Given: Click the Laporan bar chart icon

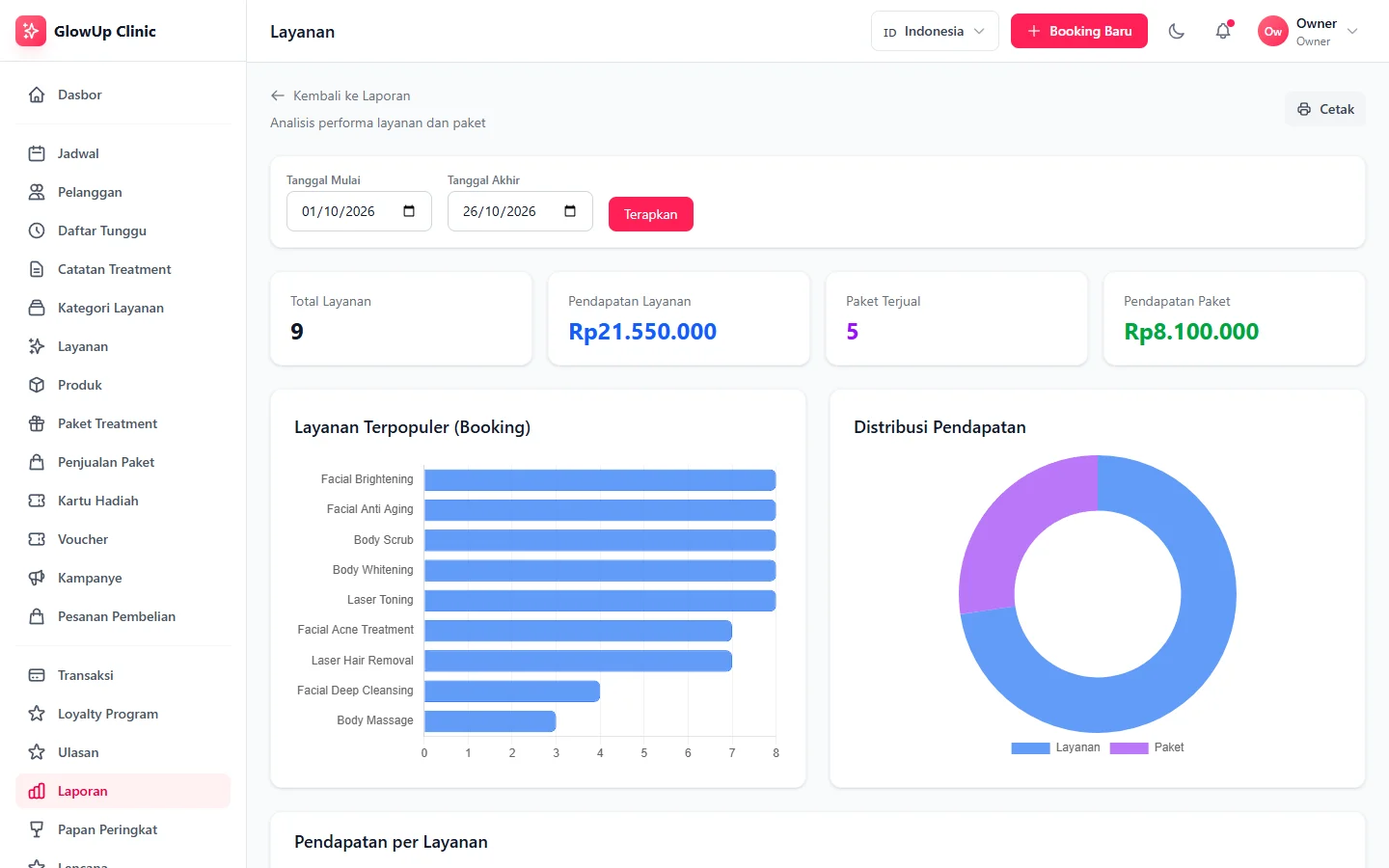Looking at the screenshot, I should pos(37,791).
